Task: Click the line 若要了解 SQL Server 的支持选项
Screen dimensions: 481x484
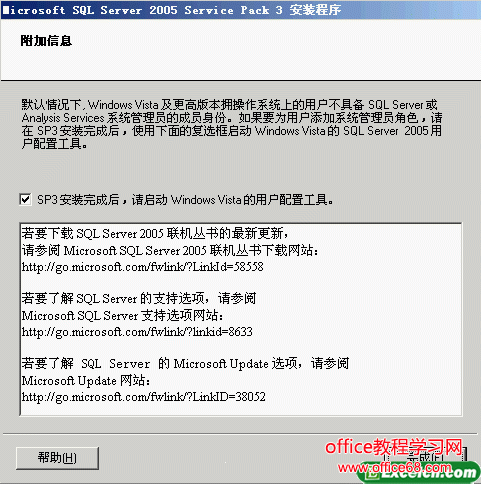Action: pos(139,298)
